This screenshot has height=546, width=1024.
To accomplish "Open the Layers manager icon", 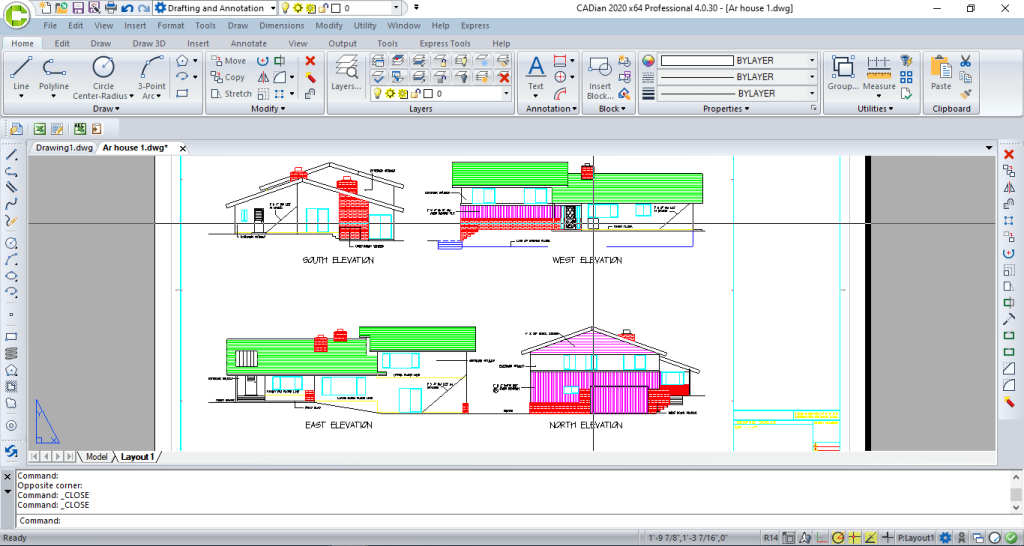I will click(345, 67).
